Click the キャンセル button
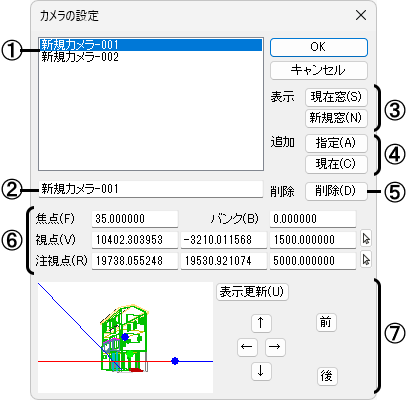This screenshot has width=407, height=400. click(x=319, y=70)
